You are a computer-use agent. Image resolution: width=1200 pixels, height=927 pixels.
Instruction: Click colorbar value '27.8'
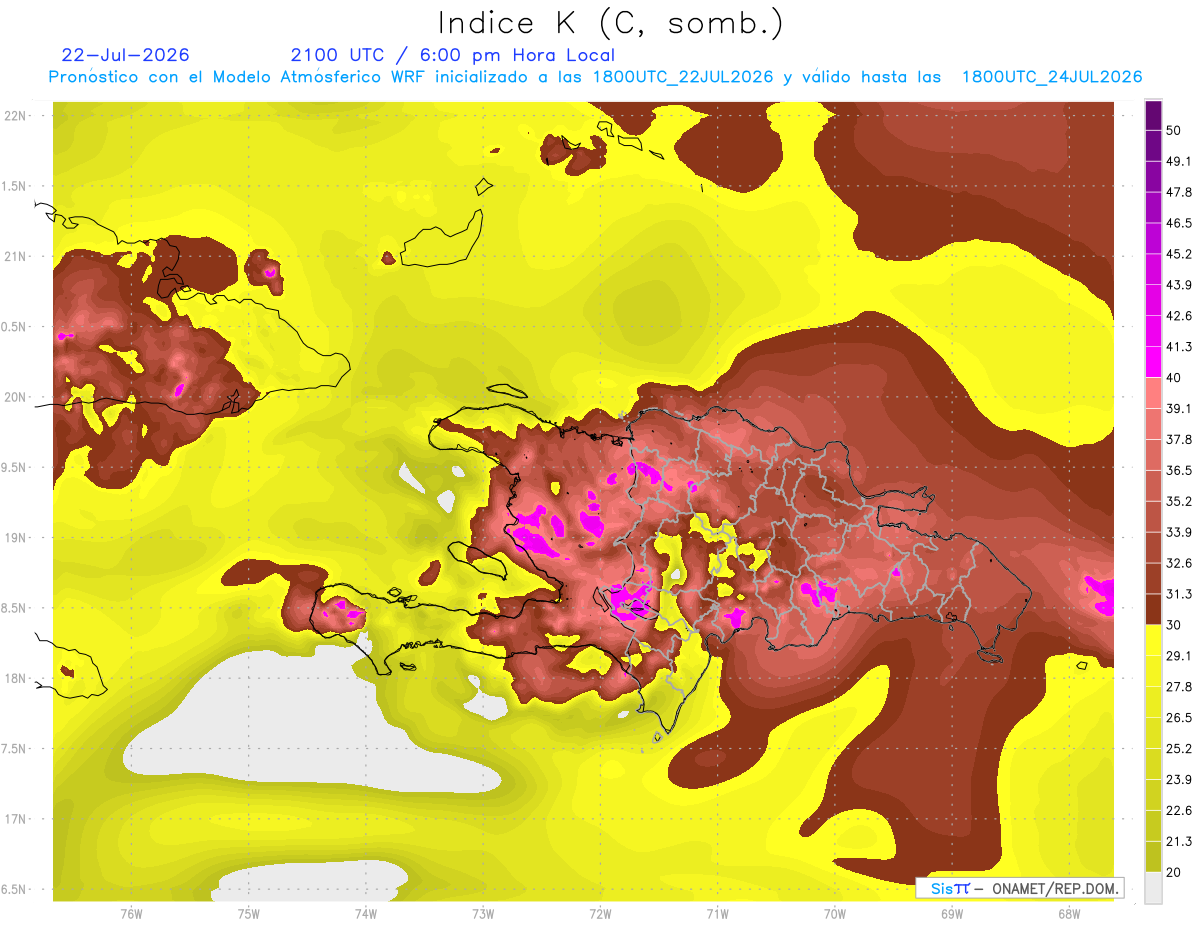tap(1179, 687)
